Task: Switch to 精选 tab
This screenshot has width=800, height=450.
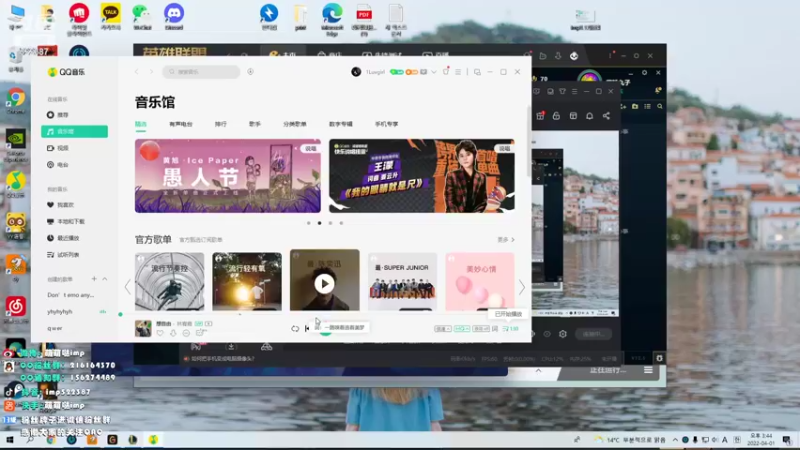Action: click(141, 124)
